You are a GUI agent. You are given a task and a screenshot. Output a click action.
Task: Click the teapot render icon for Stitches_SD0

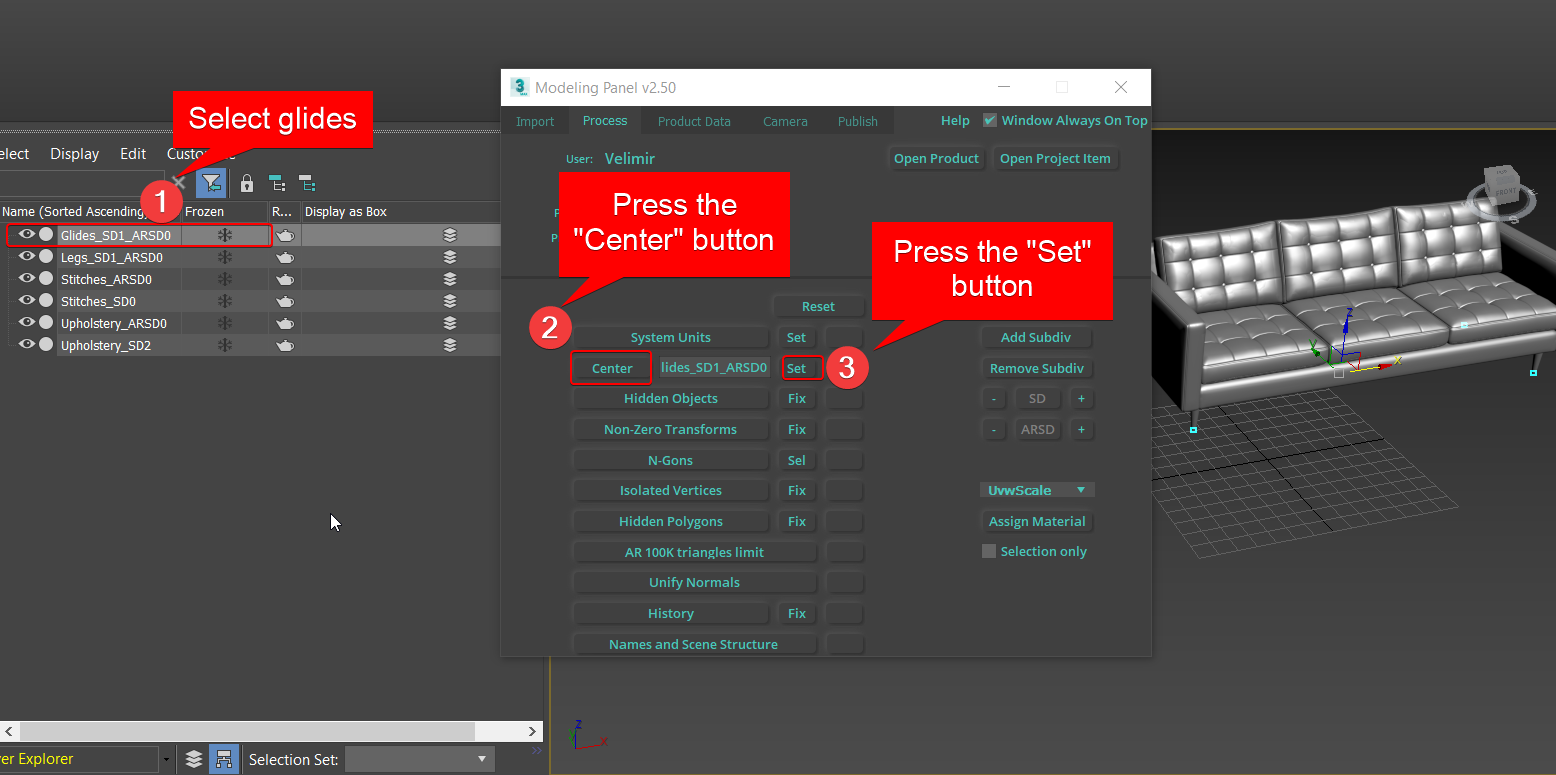click(285, 301)
